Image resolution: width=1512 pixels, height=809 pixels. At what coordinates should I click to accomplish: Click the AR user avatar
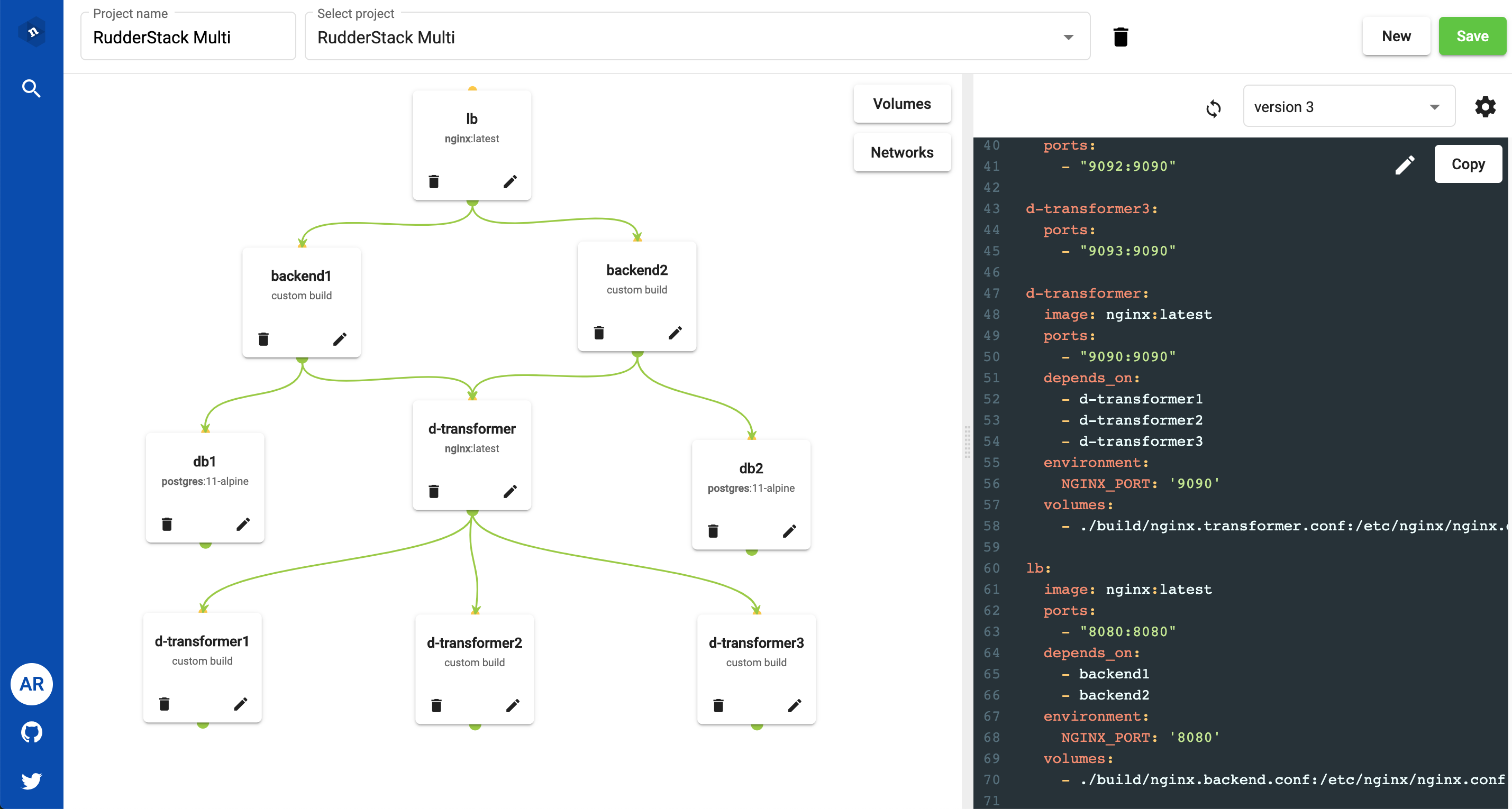31,684
